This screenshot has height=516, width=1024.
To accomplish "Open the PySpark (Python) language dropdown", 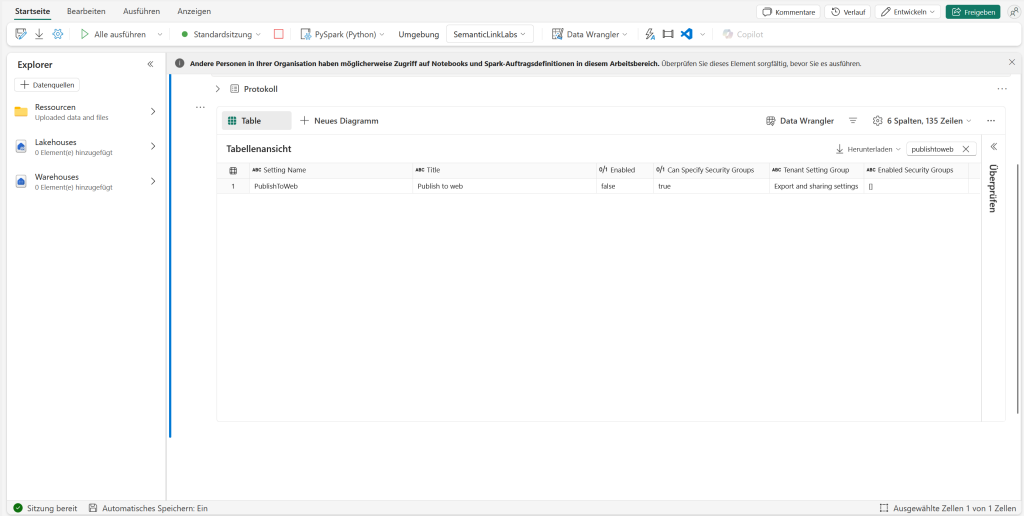I will [343, 34].
